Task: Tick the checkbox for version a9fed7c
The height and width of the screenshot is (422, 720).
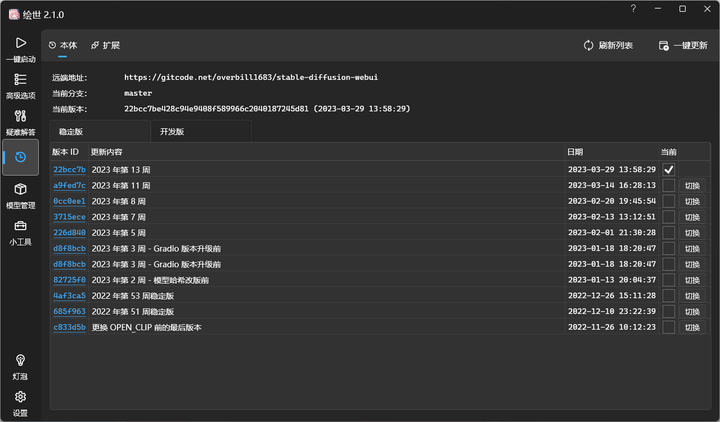Action: coord(669,186)
